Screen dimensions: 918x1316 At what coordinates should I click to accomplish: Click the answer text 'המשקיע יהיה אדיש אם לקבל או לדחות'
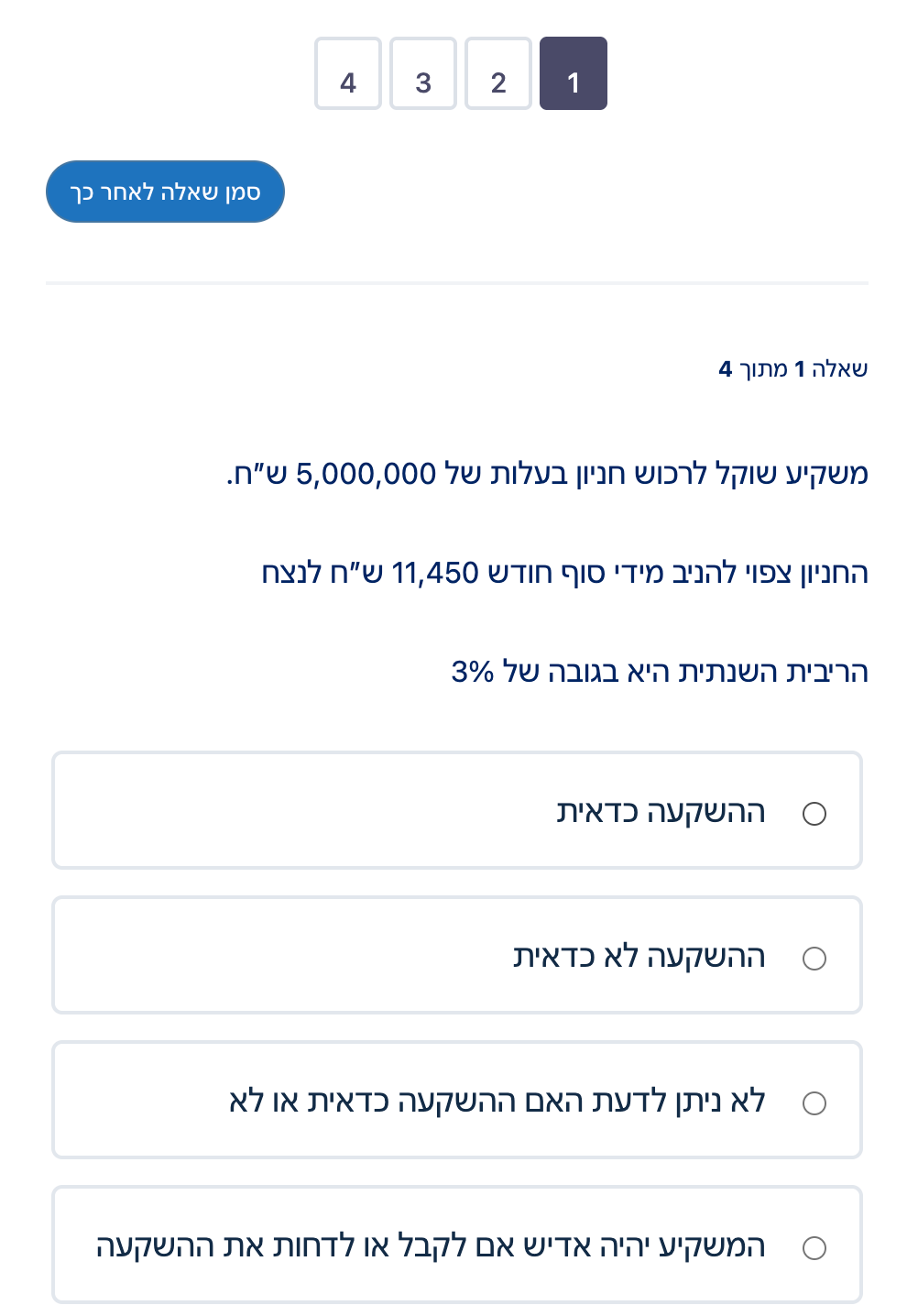point(431,1246)
